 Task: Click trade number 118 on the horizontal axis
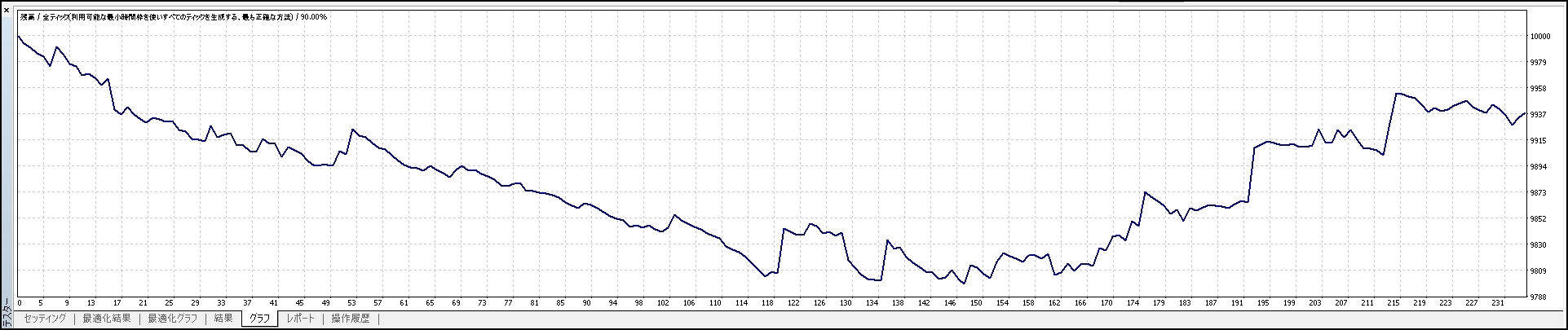(x=766, y=302)
